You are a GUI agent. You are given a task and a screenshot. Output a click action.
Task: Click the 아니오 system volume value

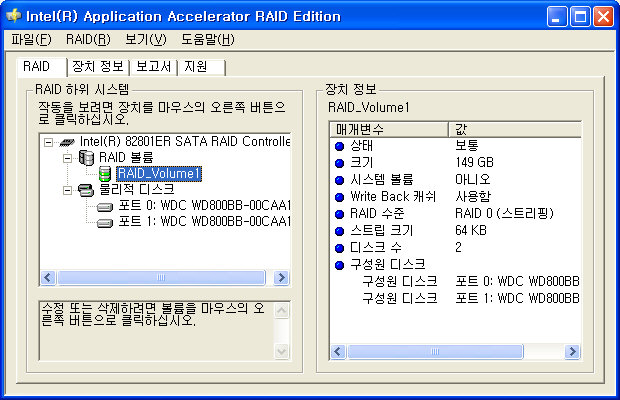click(x=473, y=180)
